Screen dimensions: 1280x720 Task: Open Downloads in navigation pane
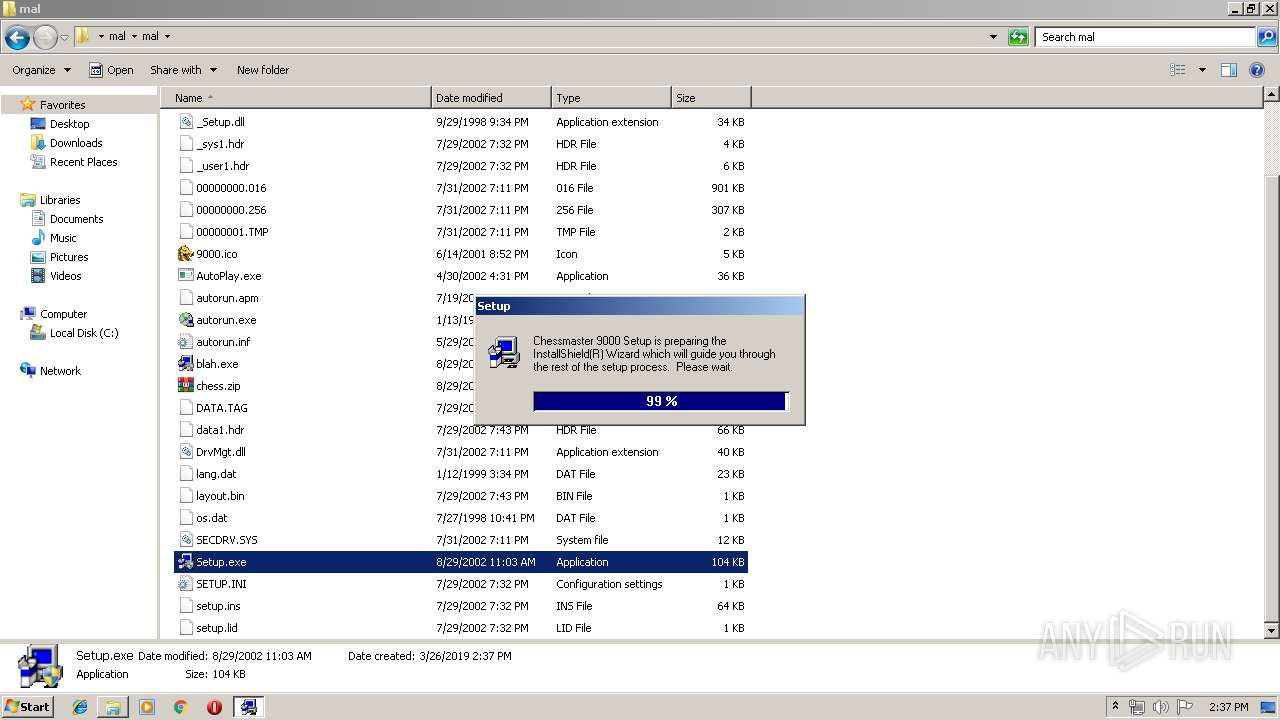coord(76,143)
